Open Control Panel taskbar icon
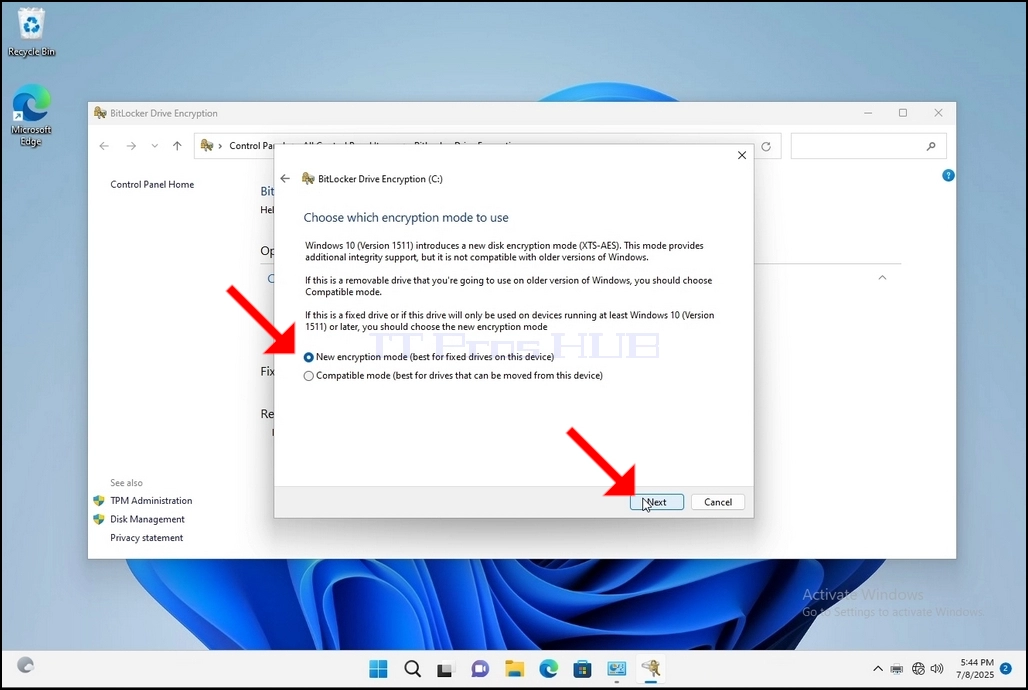1028x690 pixels. click(616, 669)
